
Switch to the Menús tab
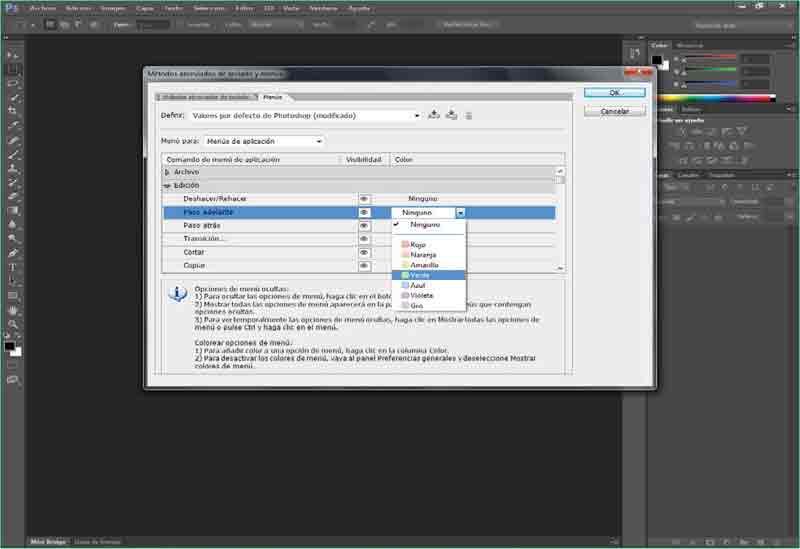pyautogui.click(x=272, y=97)
